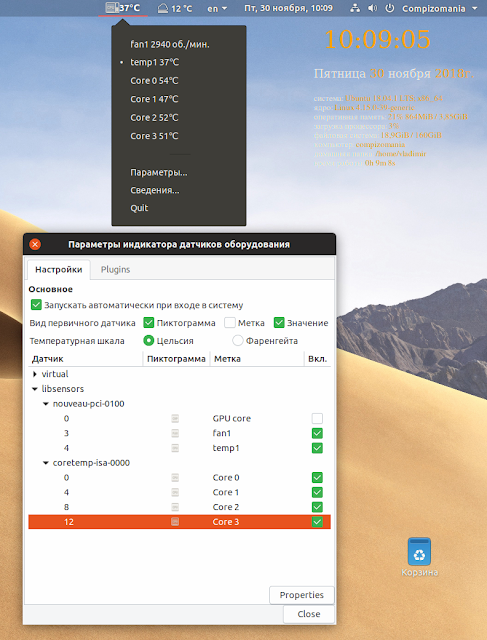Open the Compizomania user menu dropdown
The width and height of the screenshot is (487, 640).
click(x=440, y=8)
